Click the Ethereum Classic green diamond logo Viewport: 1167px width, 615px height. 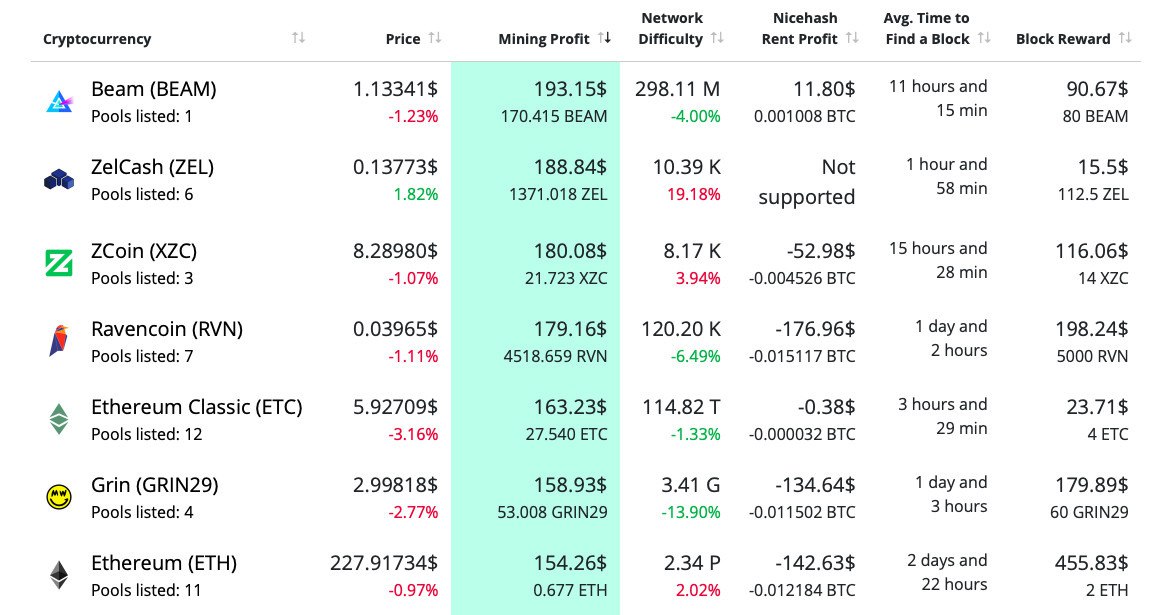coord(59,418)
